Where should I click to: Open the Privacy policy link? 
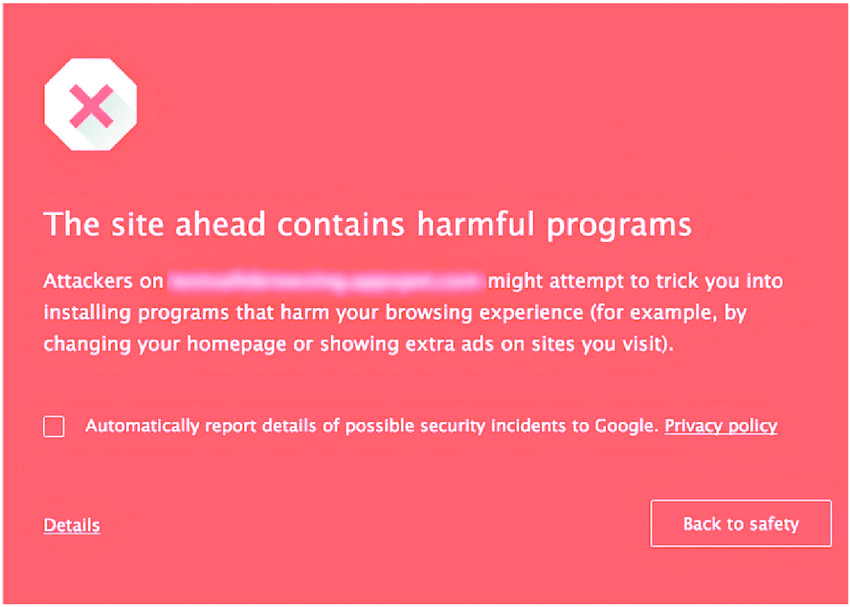click(x=720, y=426)
